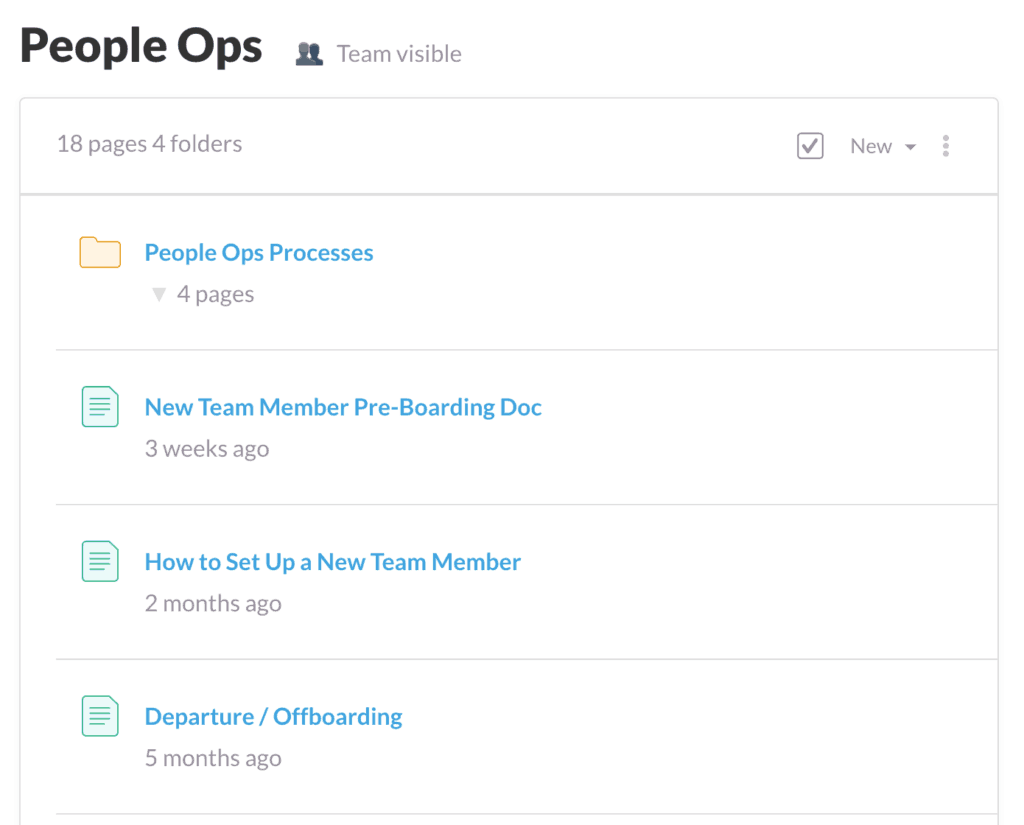Click the 2 months ago timestamp
This screenshot has height=825, width=1024.
pyautogui.click(x=213, y=604)
